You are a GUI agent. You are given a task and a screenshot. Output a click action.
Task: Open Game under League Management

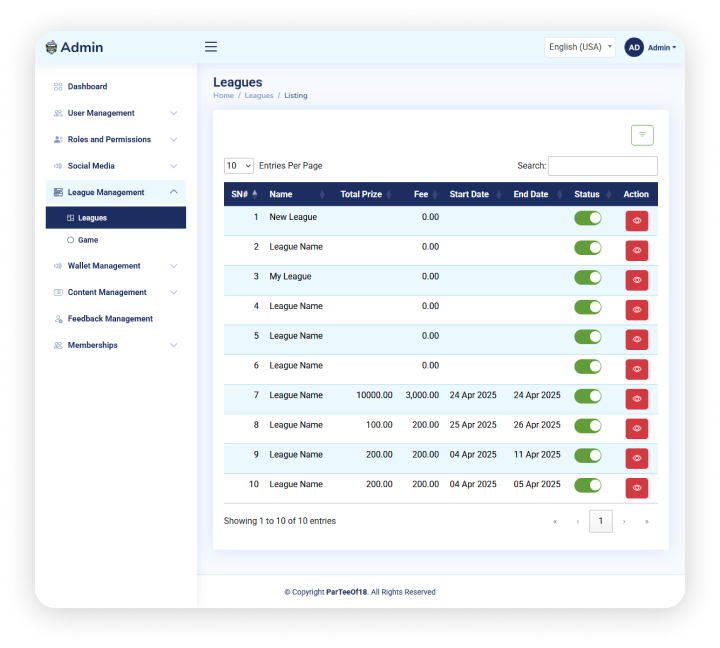[88, 240]
